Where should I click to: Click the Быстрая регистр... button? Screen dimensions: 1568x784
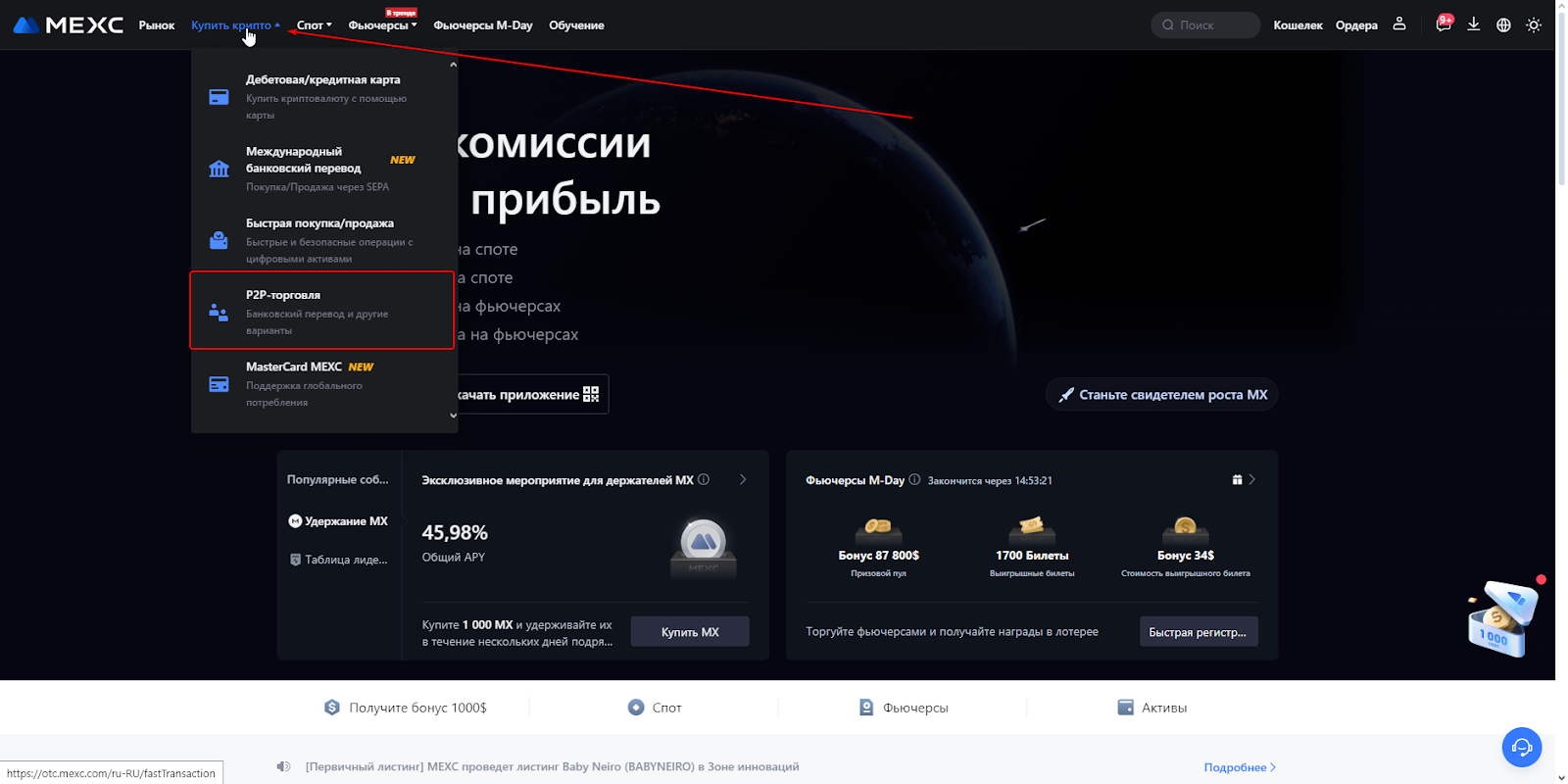[x=1199, y=632]
